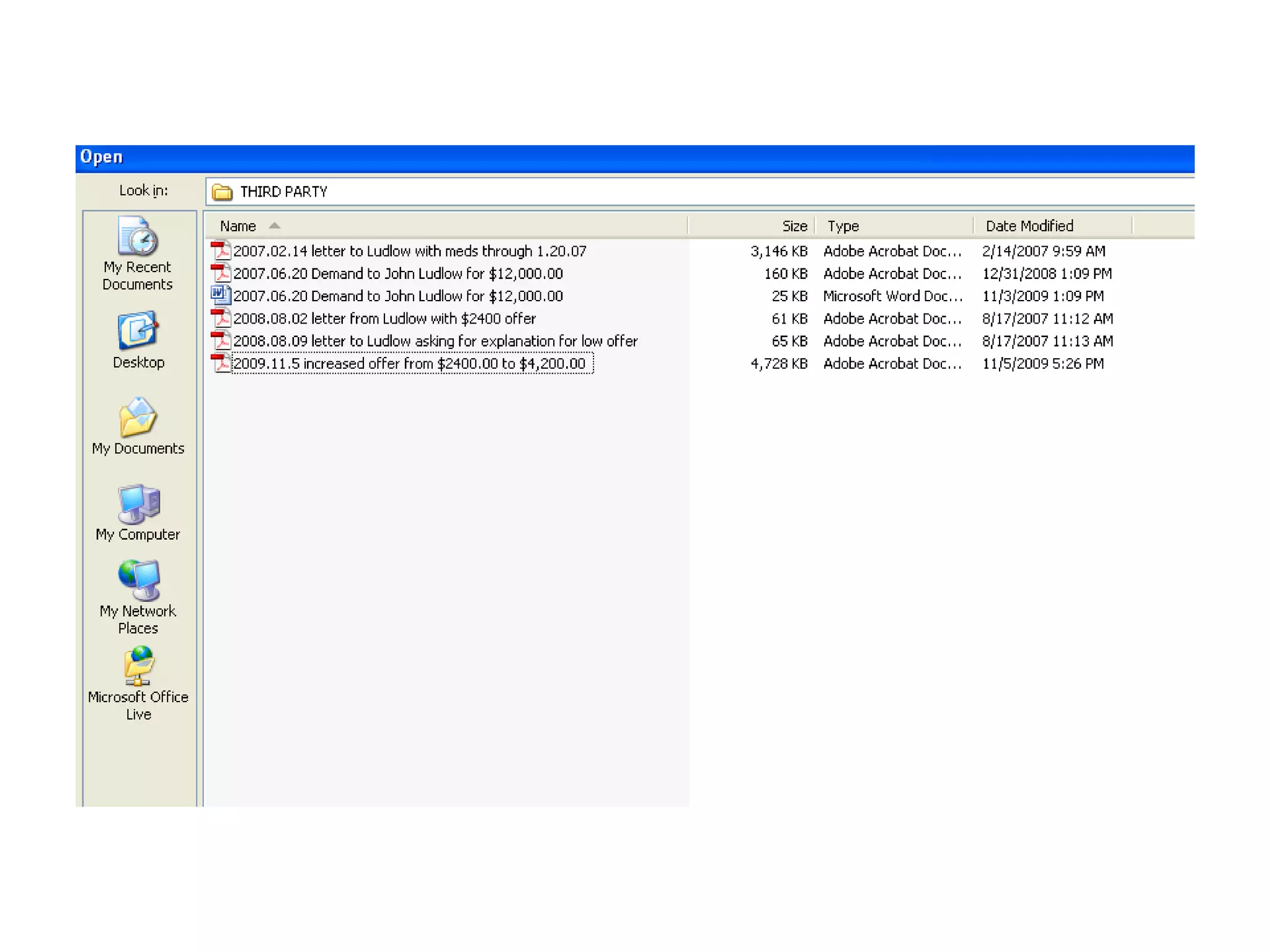Select 2007.02.14 letter to Ludlow filename

click(x=409, y=251)
